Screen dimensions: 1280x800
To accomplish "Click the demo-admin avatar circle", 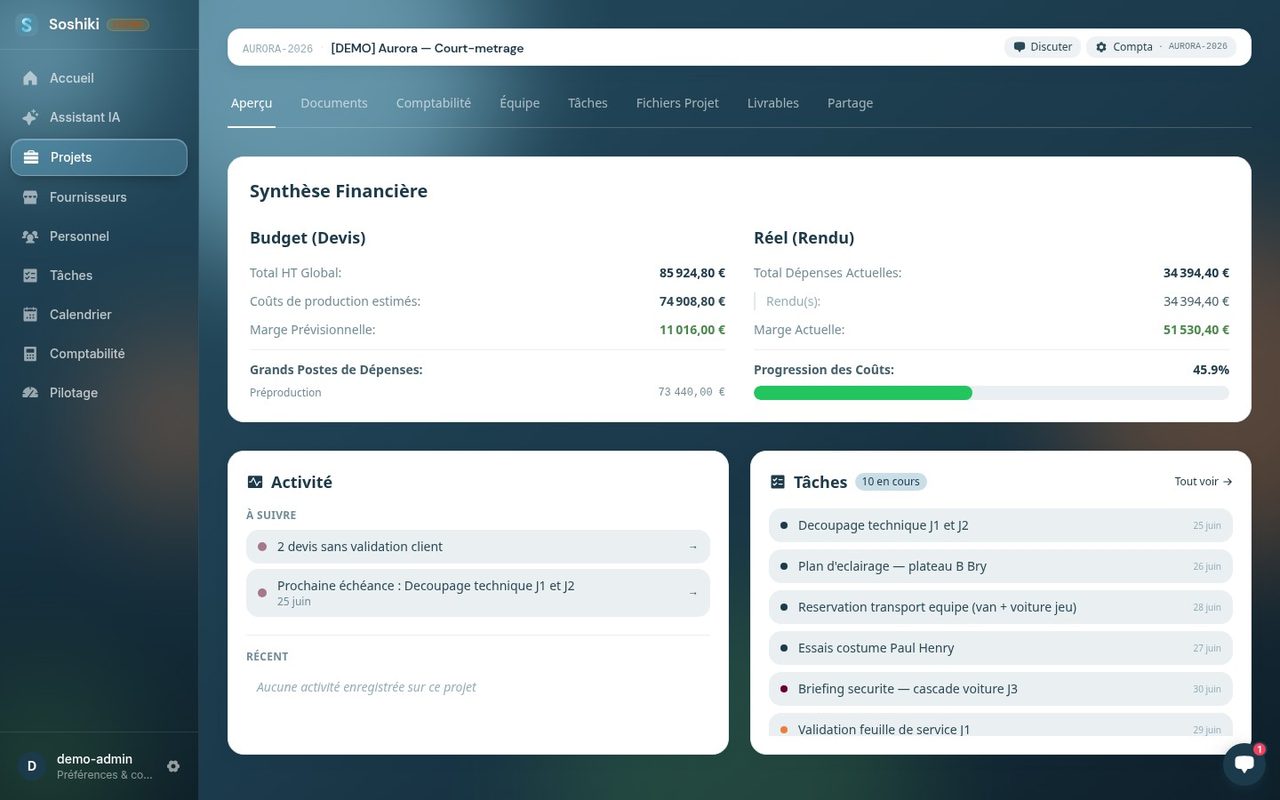I will (31, 766).
